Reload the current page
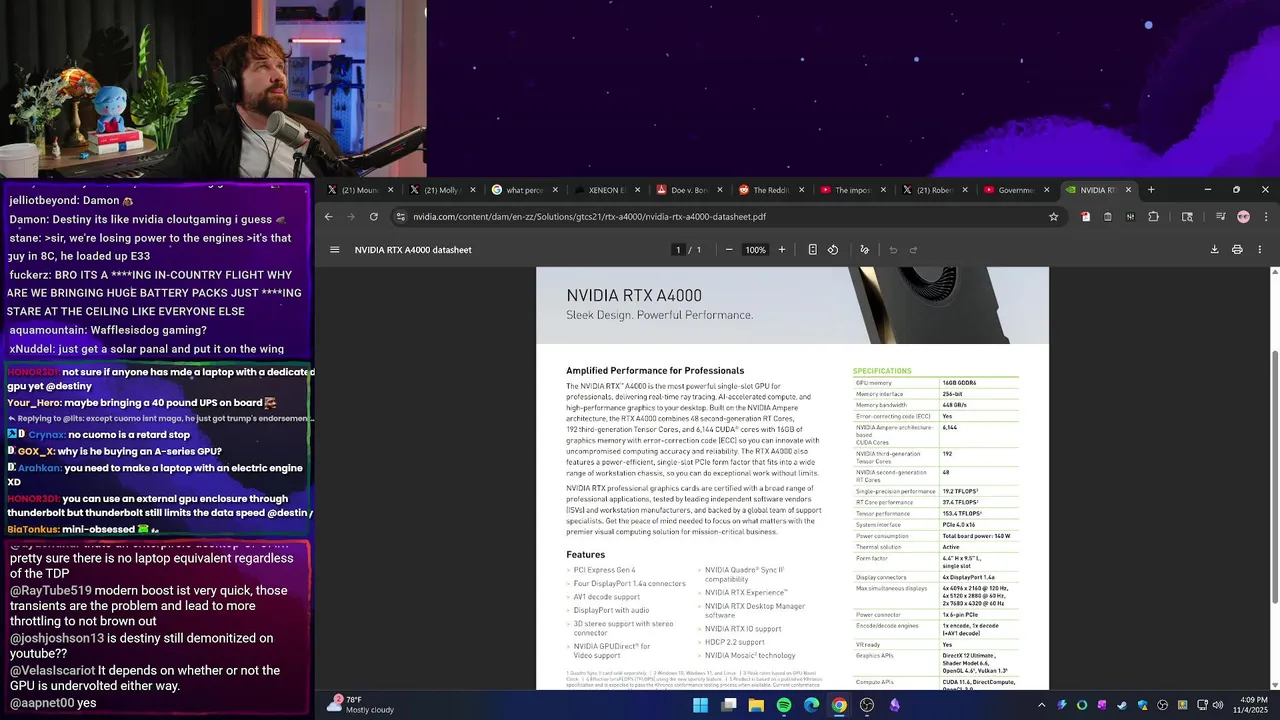This screenshot has height=720, width=1280. point(374,217)
